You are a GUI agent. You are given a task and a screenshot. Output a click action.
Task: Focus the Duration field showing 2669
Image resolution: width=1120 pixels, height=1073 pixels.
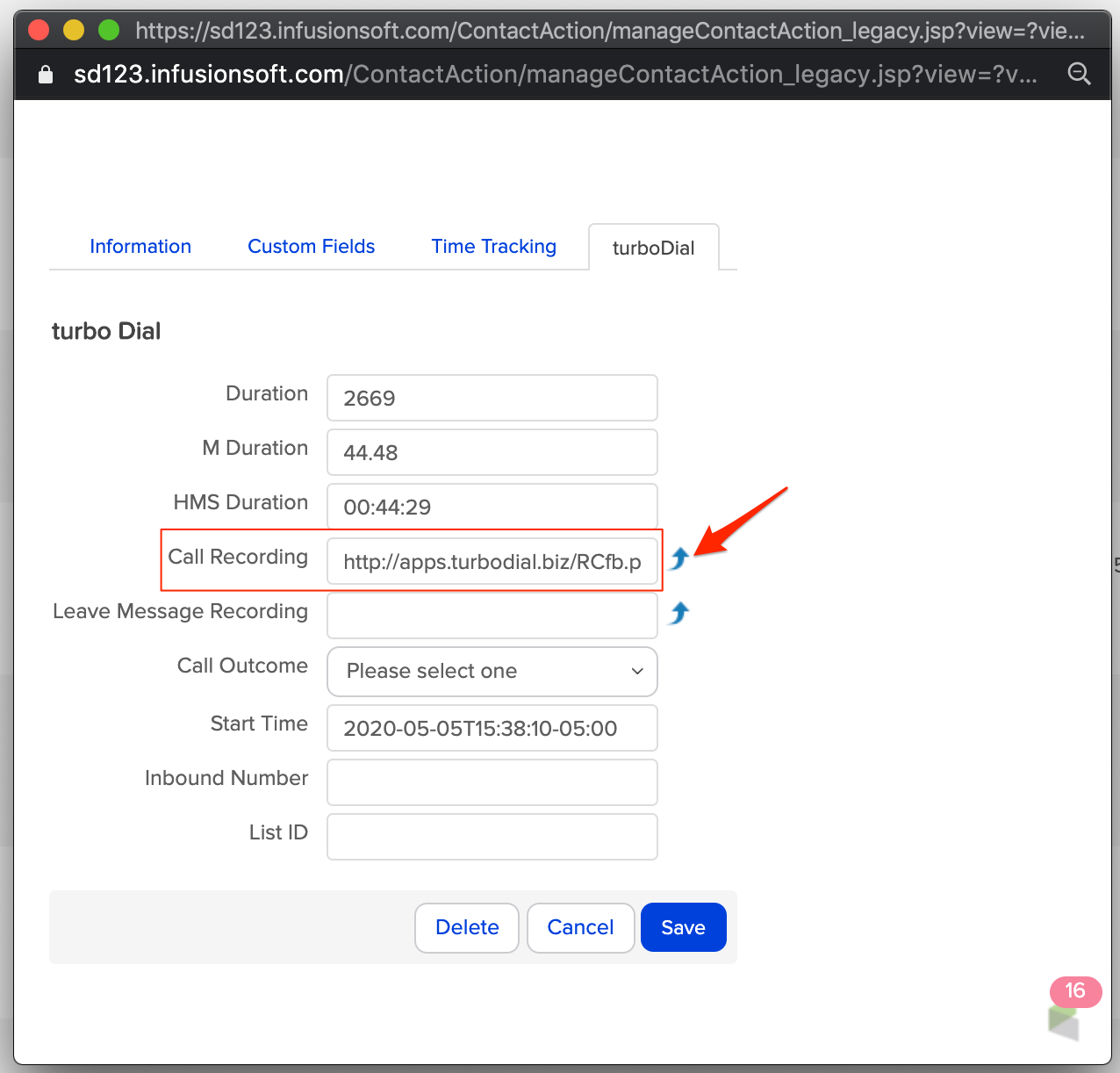click(492, 398)
